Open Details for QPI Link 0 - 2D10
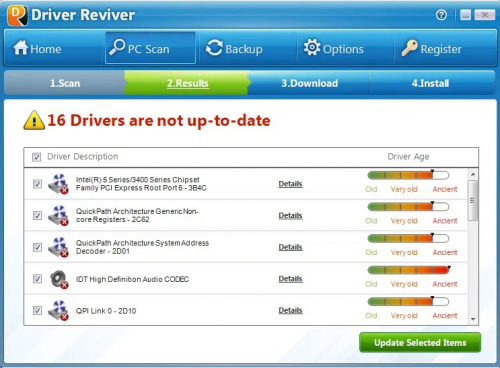Viewport: 500px width, 368px height. [290, 310]
